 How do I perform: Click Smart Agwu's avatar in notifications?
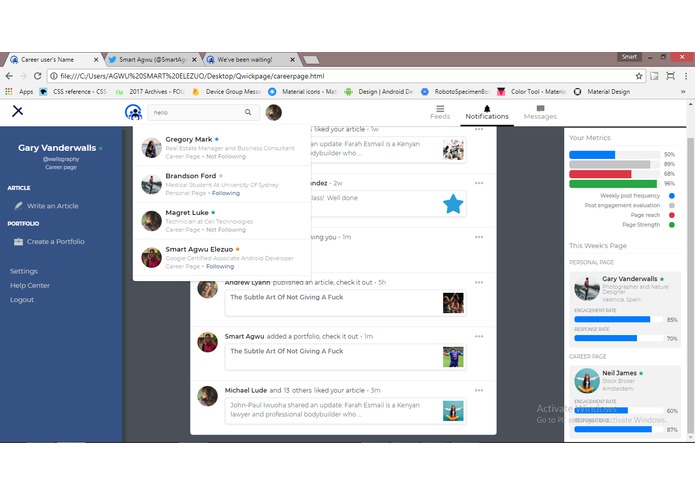207,342
